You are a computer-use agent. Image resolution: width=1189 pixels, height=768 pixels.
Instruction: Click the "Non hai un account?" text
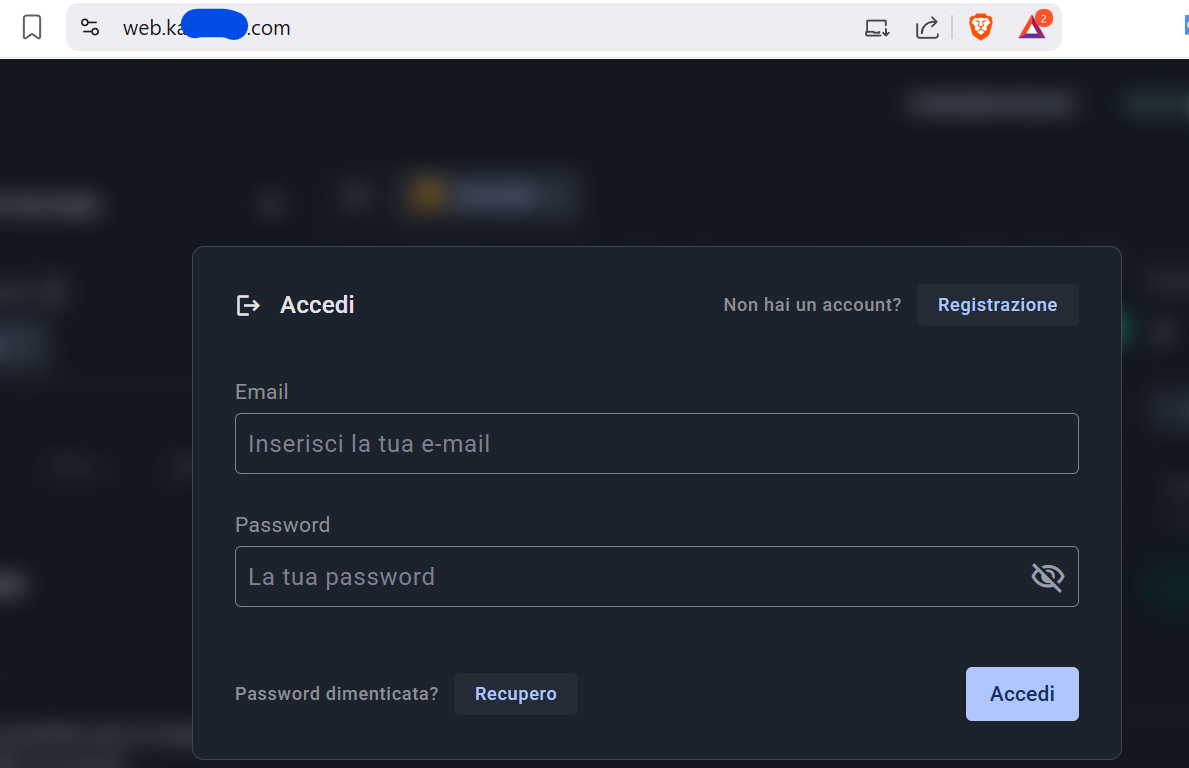point(812,305)
